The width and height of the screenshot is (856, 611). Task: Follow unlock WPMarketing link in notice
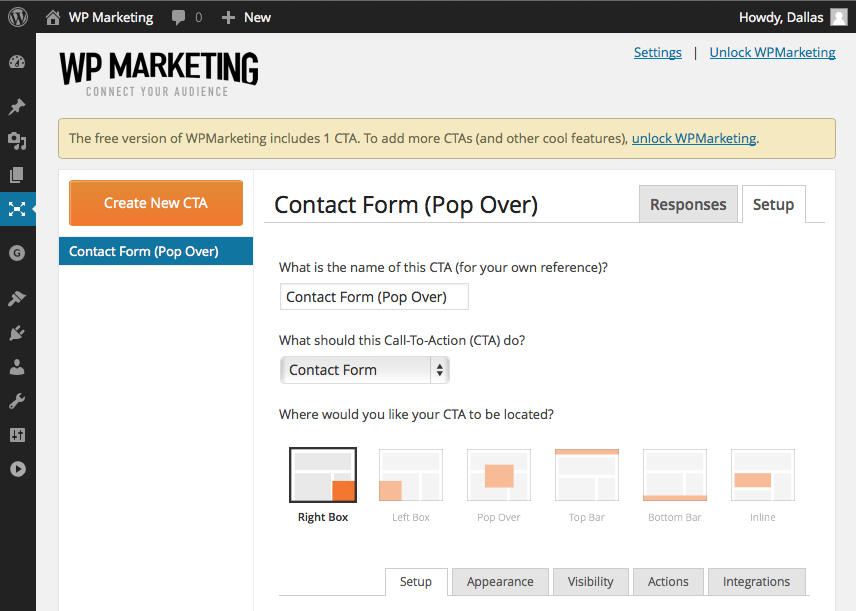[694, 138]
